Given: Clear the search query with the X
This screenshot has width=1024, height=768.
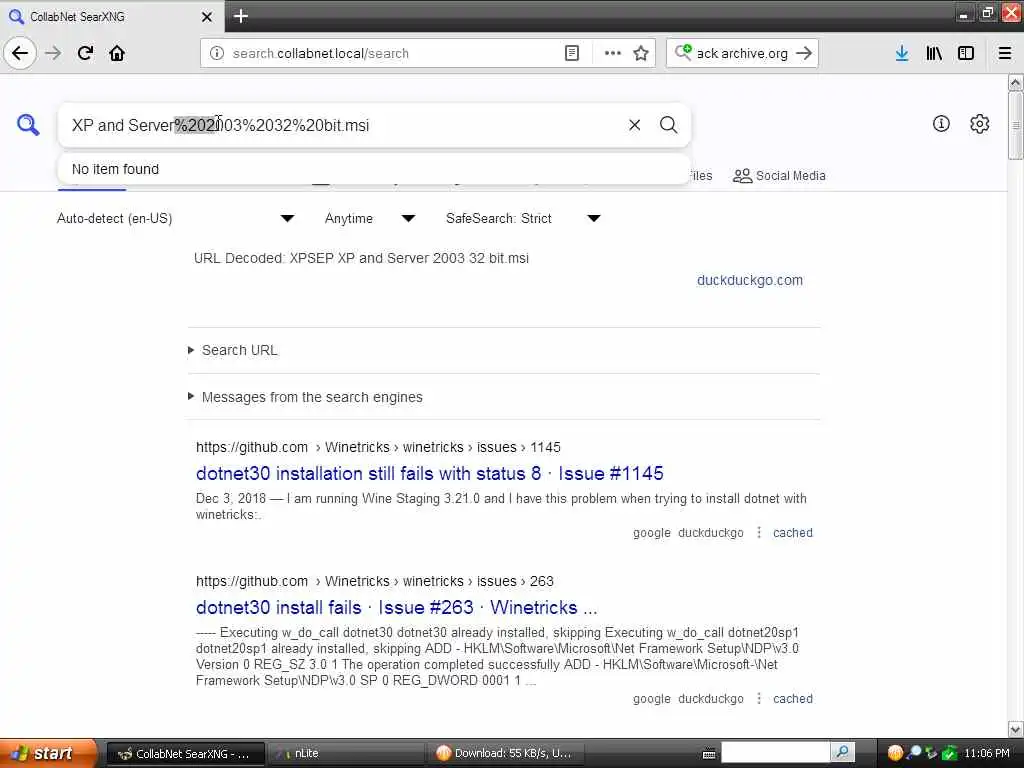Looking at the screenshot, I should pos(634,125).
